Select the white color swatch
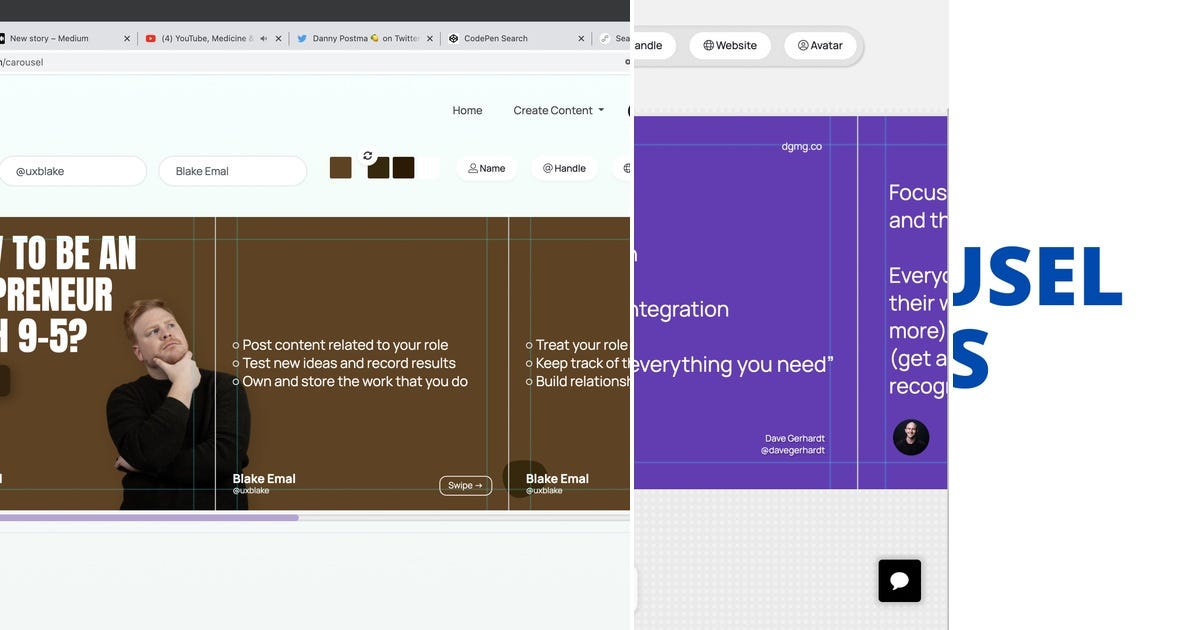Image resolution: width=1200 pixels, height=630 pixels. (x=428, y=168)
